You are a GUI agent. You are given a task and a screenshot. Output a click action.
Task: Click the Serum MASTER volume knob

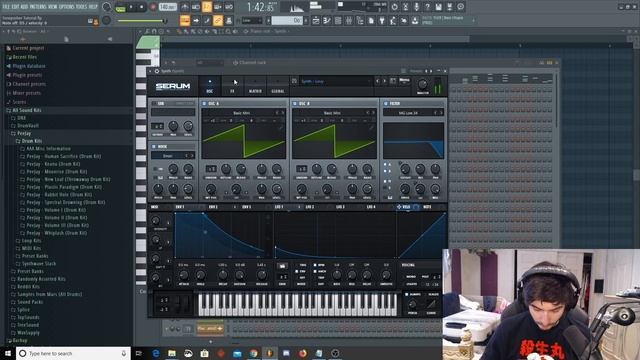[x=423, y=84]
